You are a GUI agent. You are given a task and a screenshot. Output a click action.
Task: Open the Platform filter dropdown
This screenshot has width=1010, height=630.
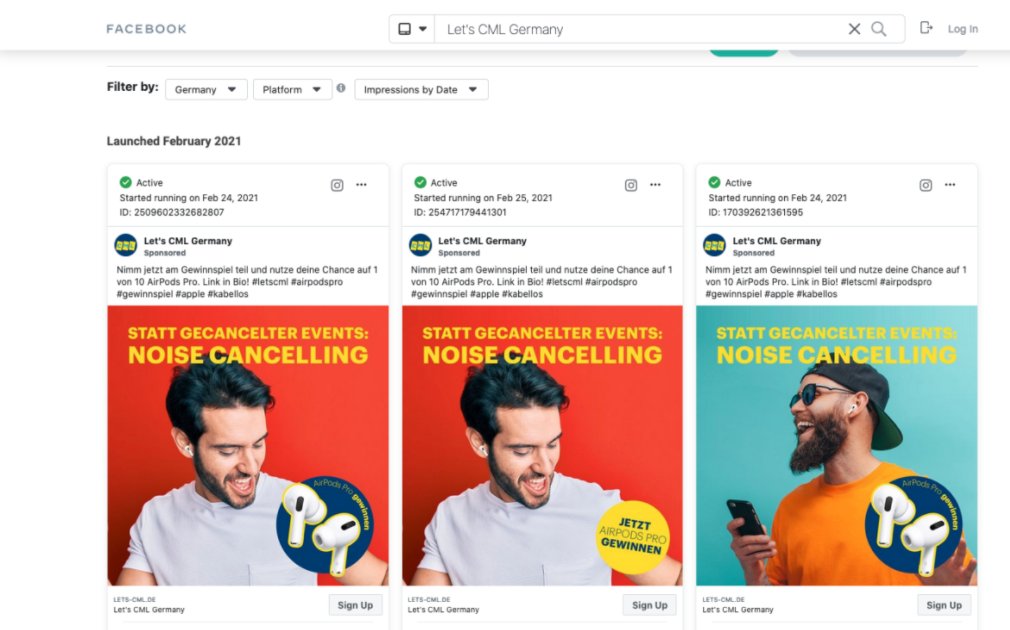292,89
